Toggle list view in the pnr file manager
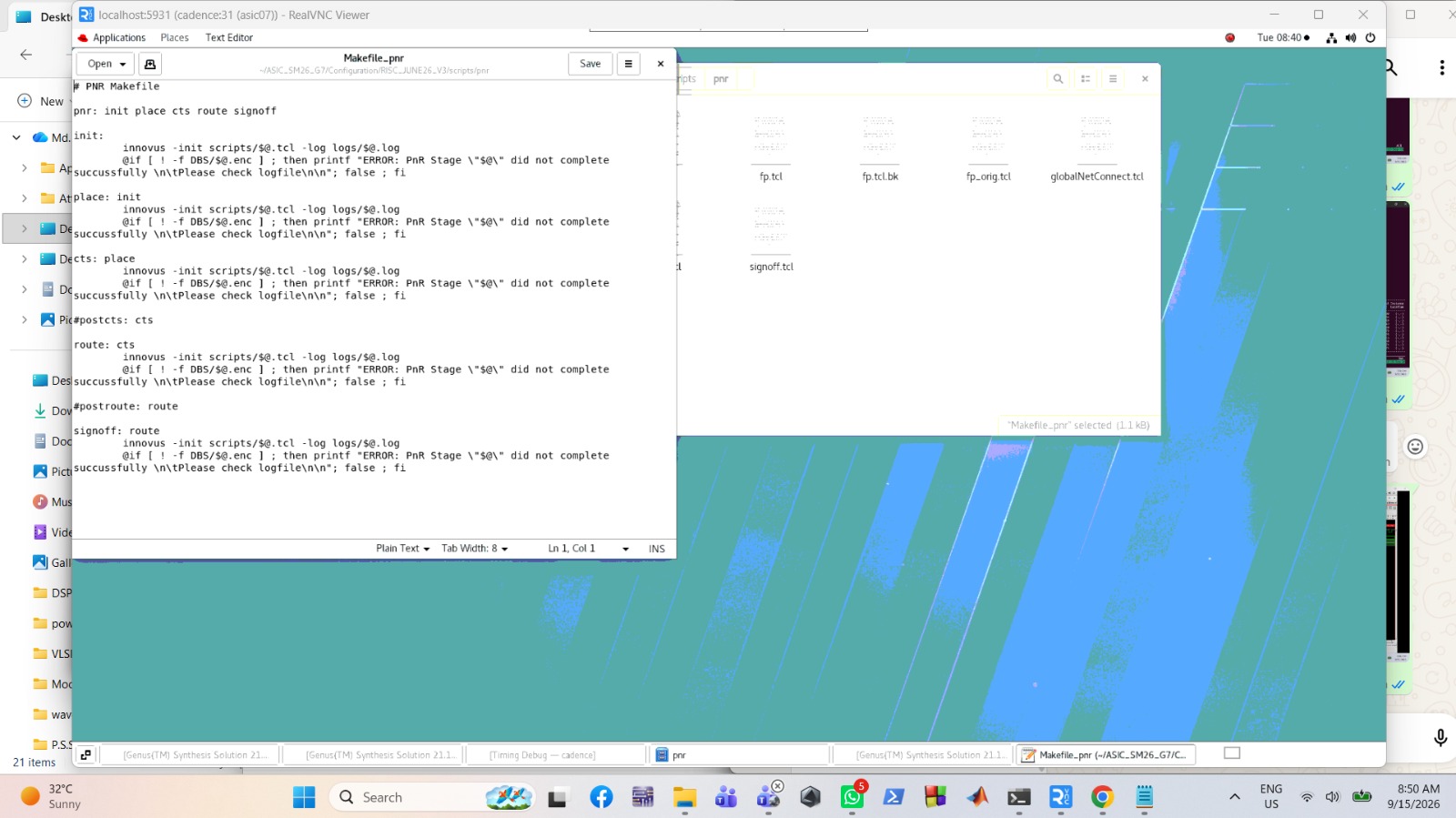Screen dimensions: 1456x818 click(x=1086, y=79)
